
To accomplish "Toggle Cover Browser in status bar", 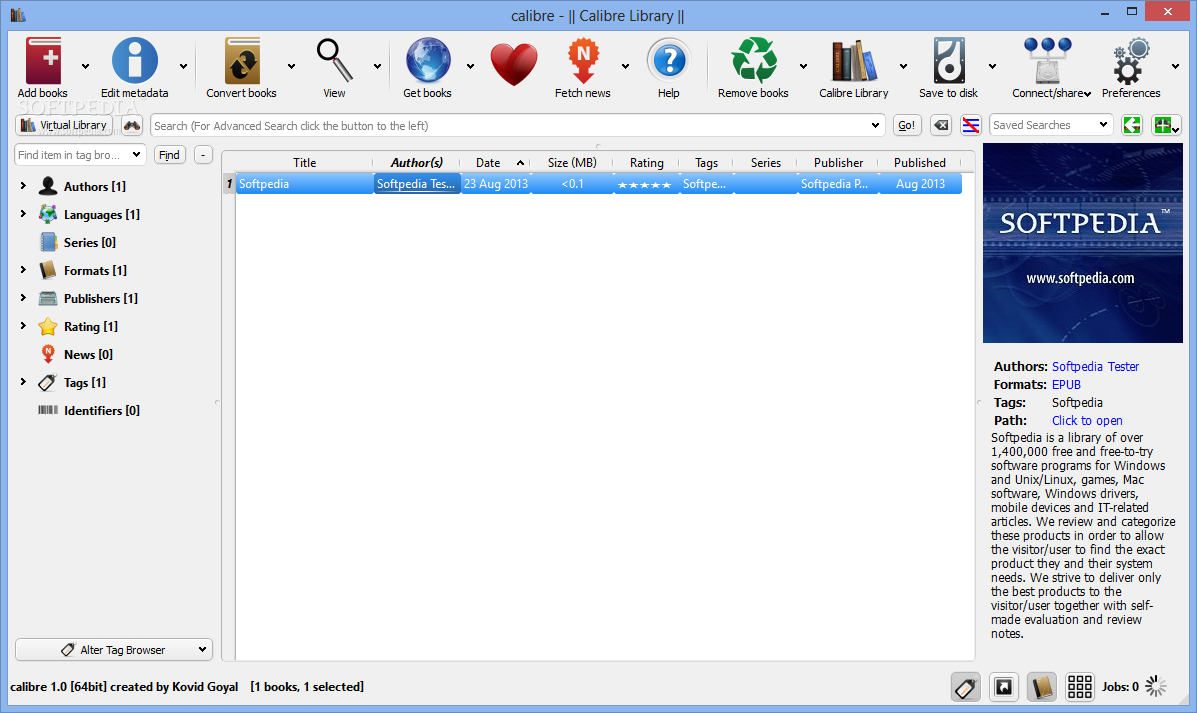I will [1004, 687].
